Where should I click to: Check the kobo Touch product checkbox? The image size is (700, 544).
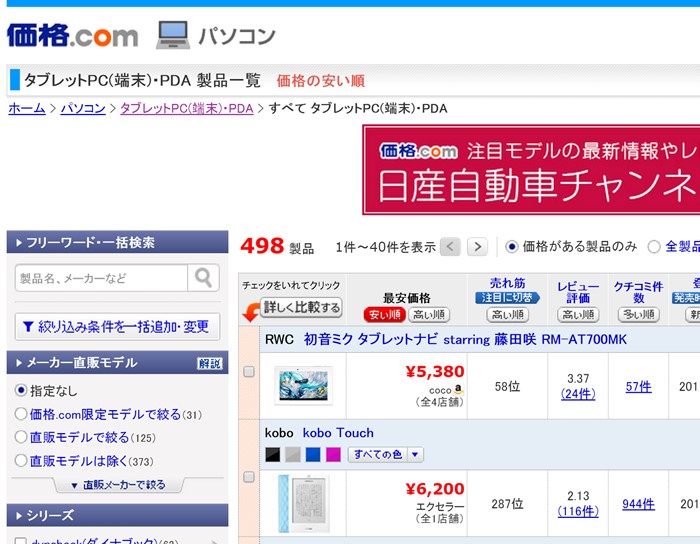point(249,477)
